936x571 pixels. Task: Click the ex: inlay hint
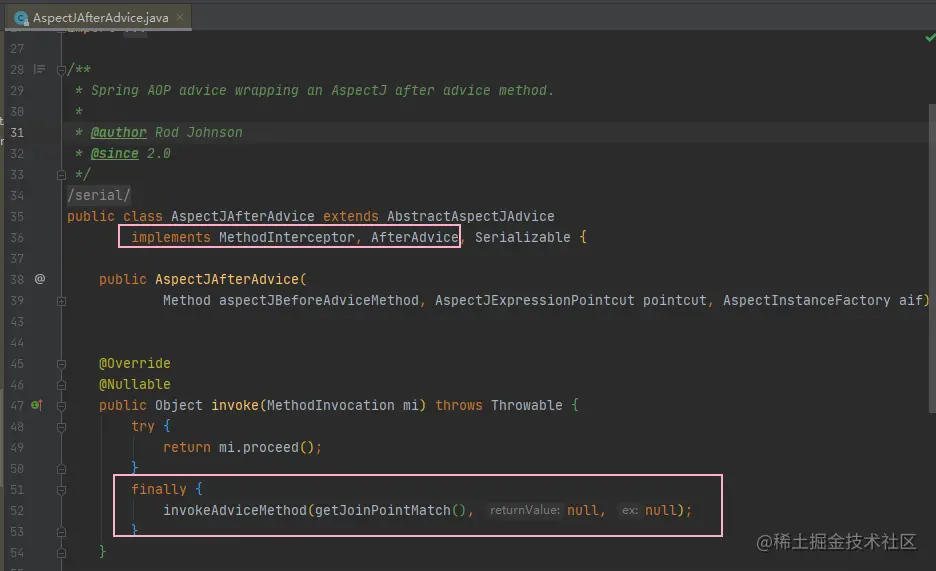630,510
